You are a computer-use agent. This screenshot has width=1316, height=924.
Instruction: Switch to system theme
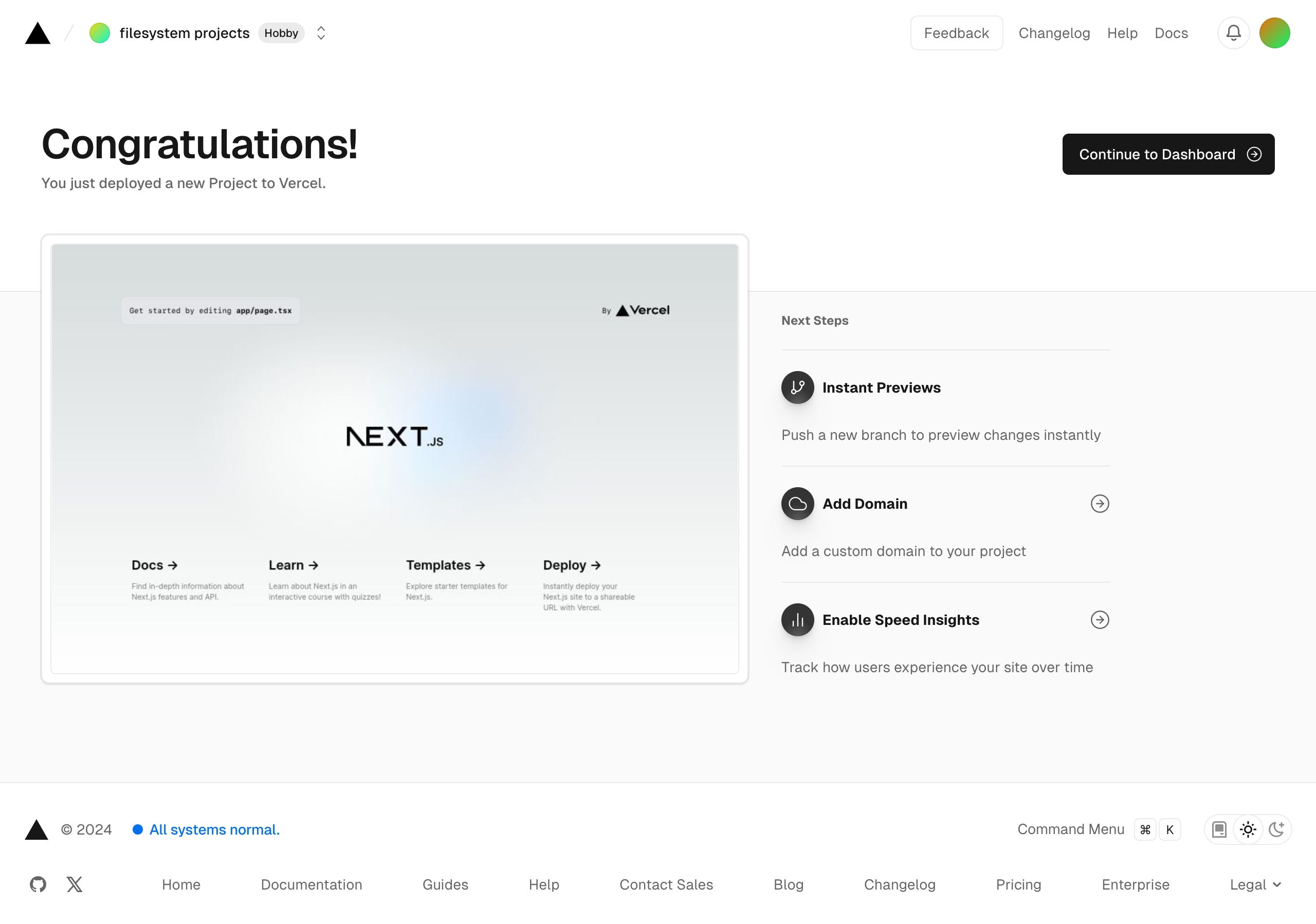point(1219,829)
